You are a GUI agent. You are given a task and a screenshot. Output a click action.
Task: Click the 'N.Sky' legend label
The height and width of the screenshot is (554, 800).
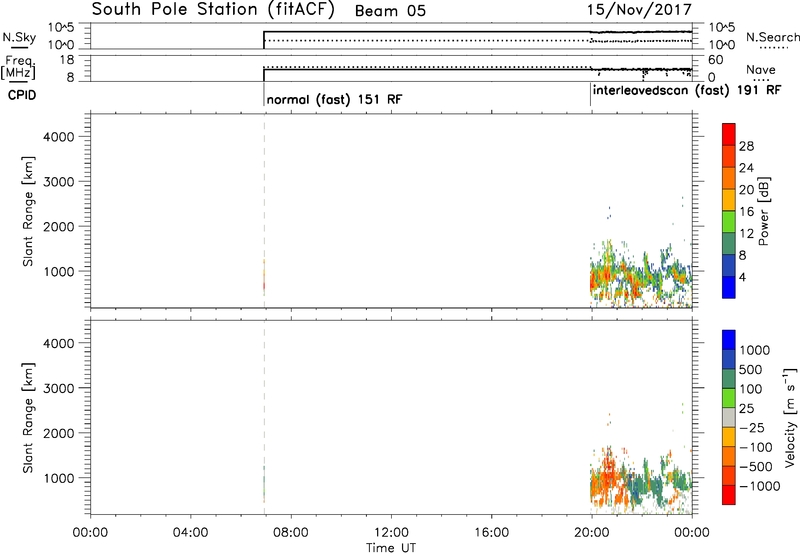click(x=19, y=37)
